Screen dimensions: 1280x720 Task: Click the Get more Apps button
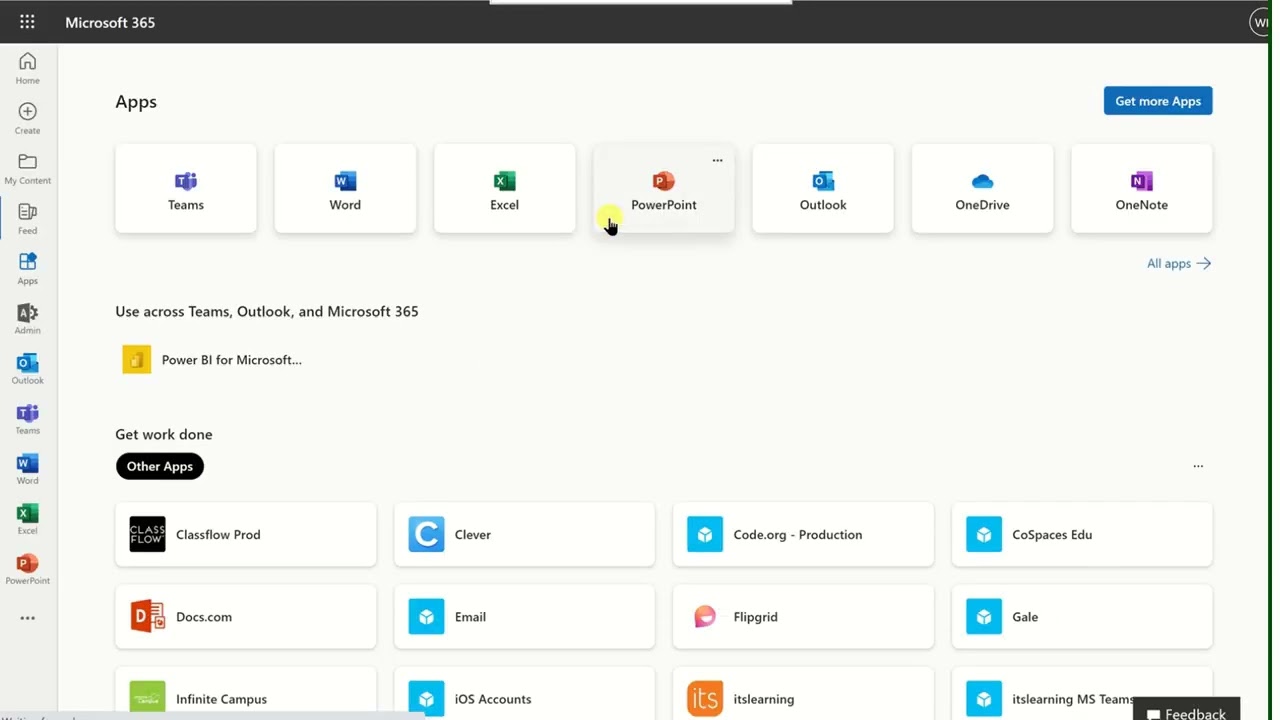click(1157, 100)
